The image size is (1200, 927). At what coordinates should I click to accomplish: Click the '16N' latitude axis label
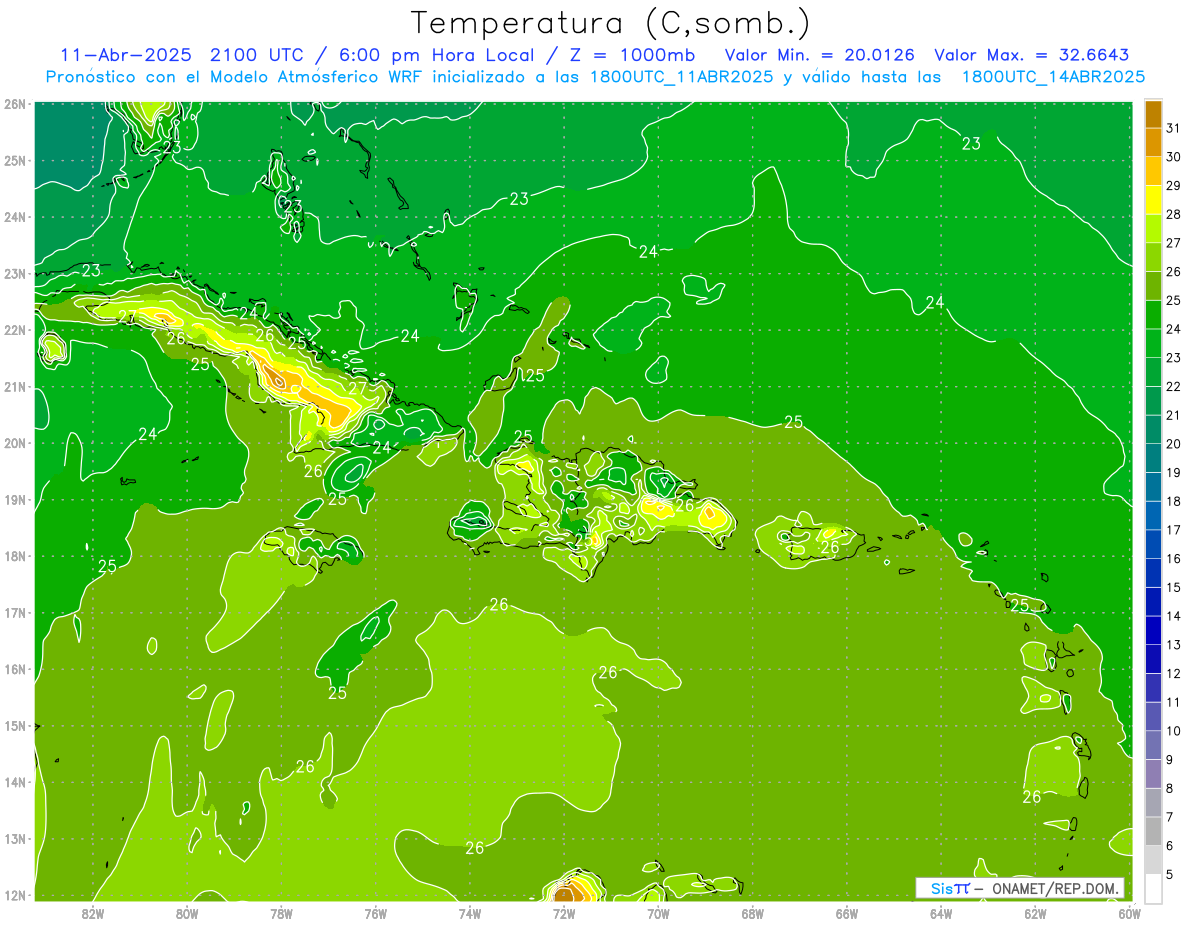click(x=15, y=669)
